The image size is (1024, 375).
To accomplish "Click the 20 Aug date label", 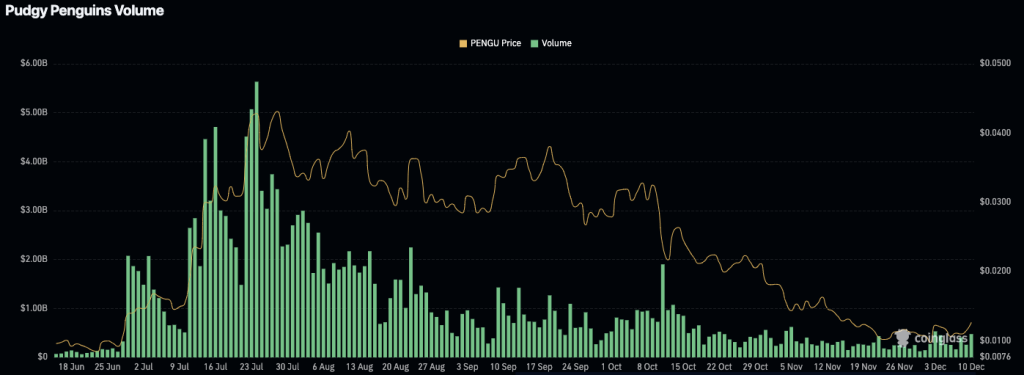I will click(396, 367).
